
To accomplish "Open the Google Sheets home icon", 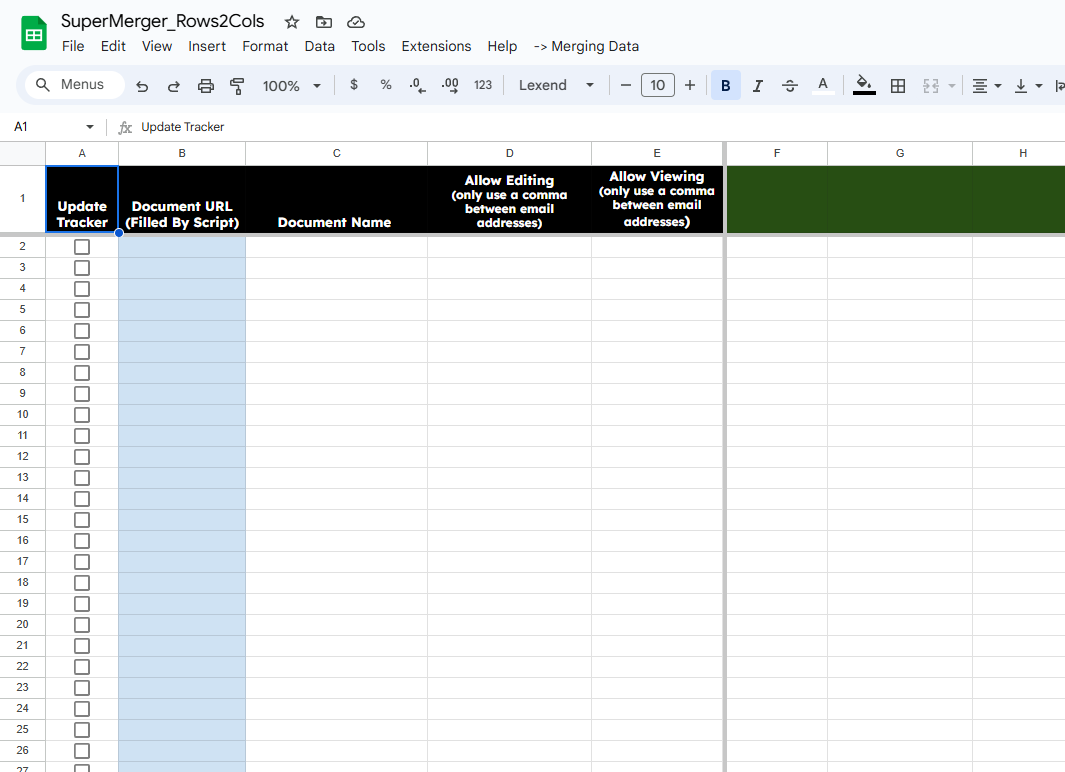I will click(x=33, y=33).
